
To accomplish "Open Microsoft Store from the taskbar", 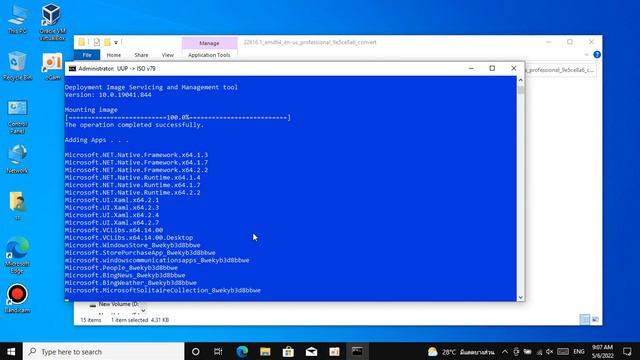I will click(x=288, y=351).
